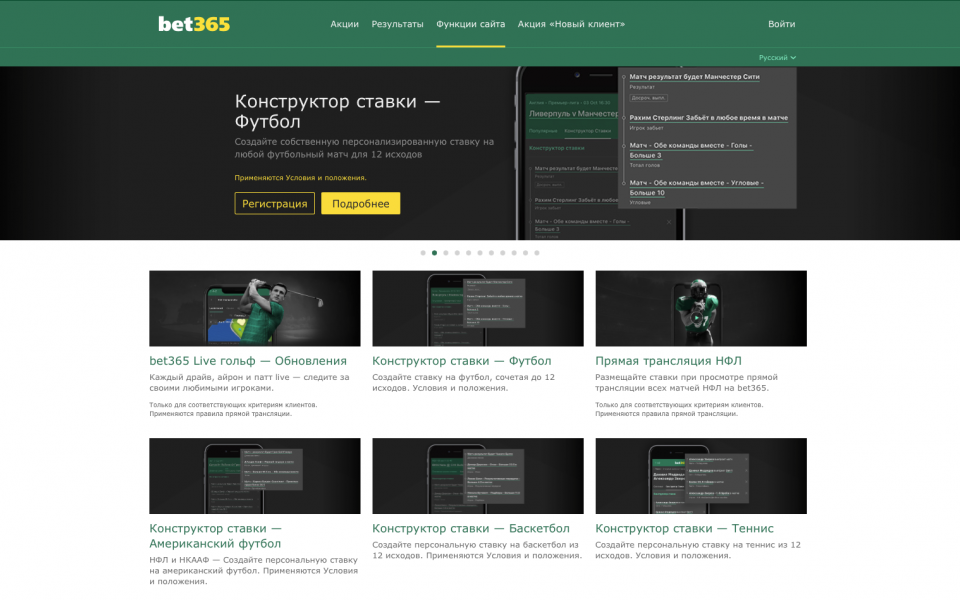
Task: Open Конструктор ставки — Баскетбол heading link
Action: click(470, 528)
